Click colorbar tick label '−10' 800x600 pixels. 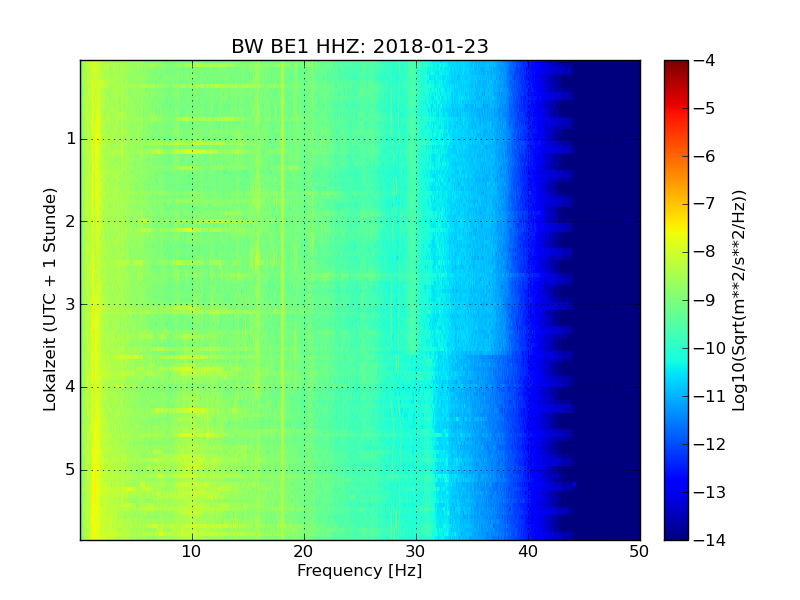click(x=710, y=348)
